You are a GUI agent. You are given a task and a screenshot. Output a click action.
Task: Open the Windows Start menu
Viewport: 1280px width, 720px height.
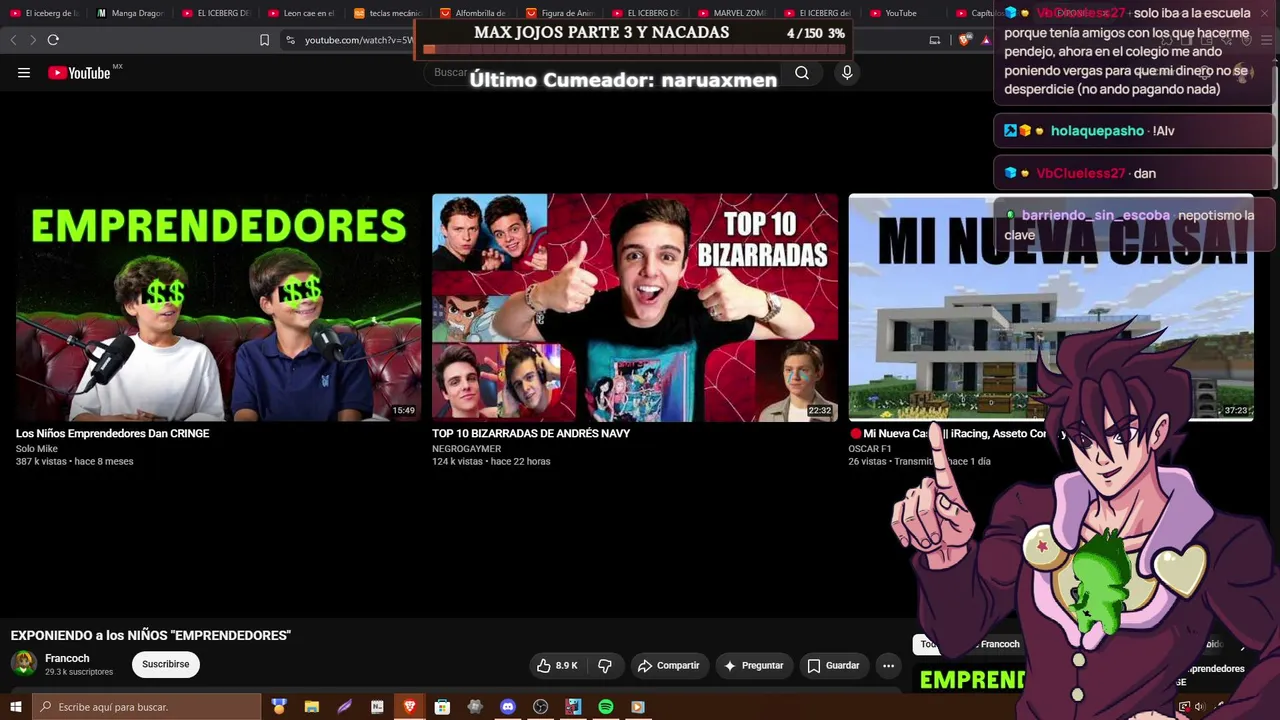pyautogui.click(x=15, y=707)
